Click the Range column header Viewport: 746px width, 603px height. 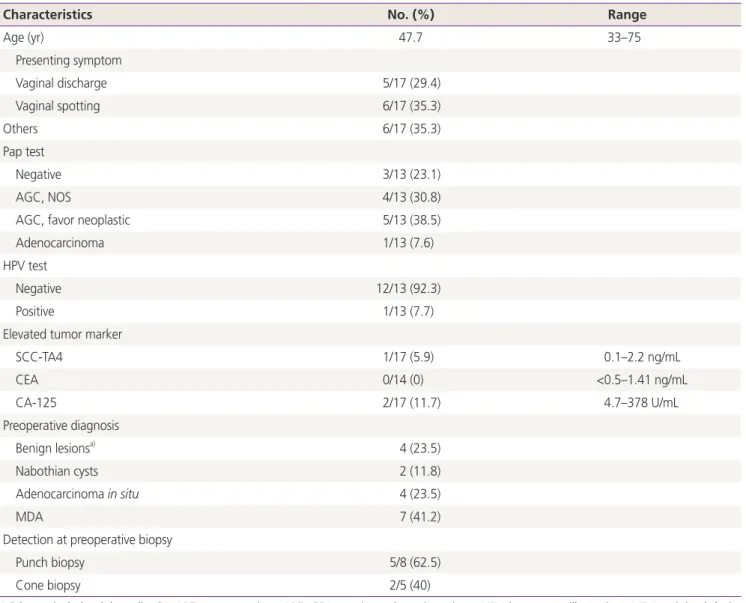coord(627,15)
